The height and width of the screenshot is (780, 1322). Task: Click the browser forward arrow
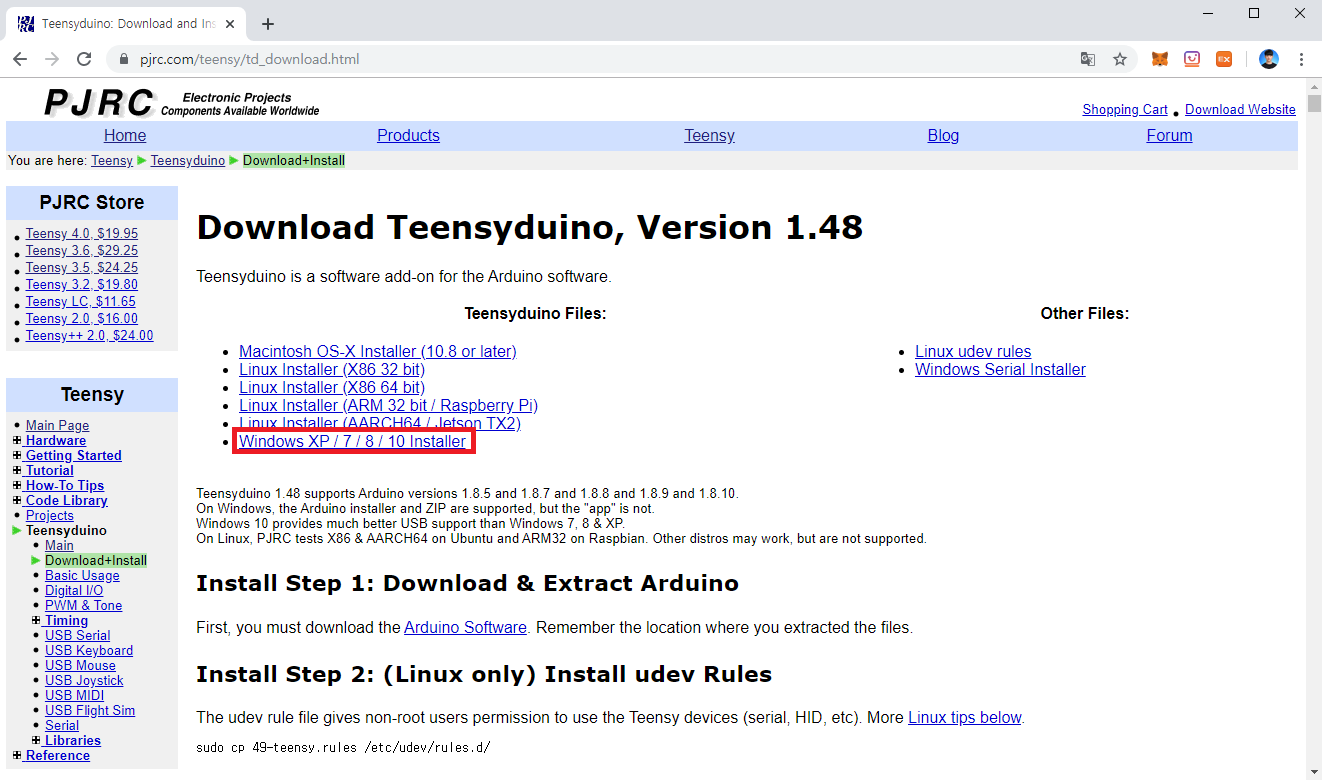52,59
